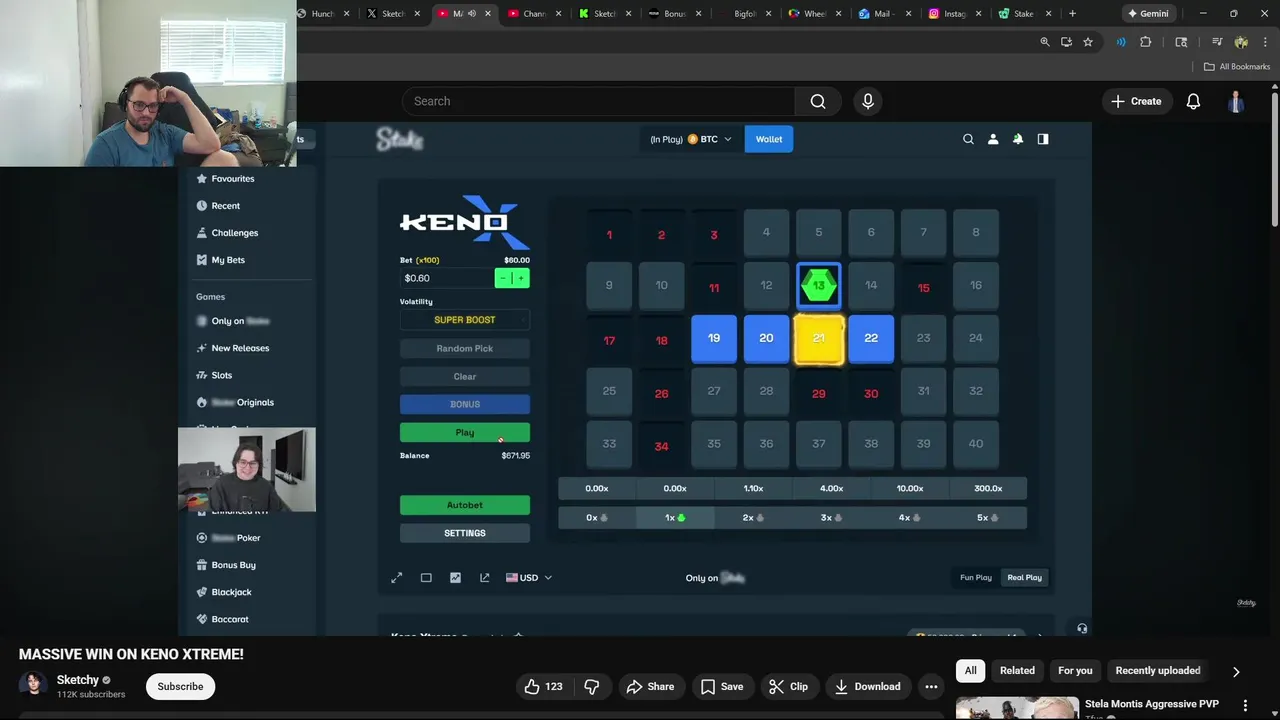Click the support headset icon
The height and width of the screenshot is (720, 1280).
[1082, 628]
